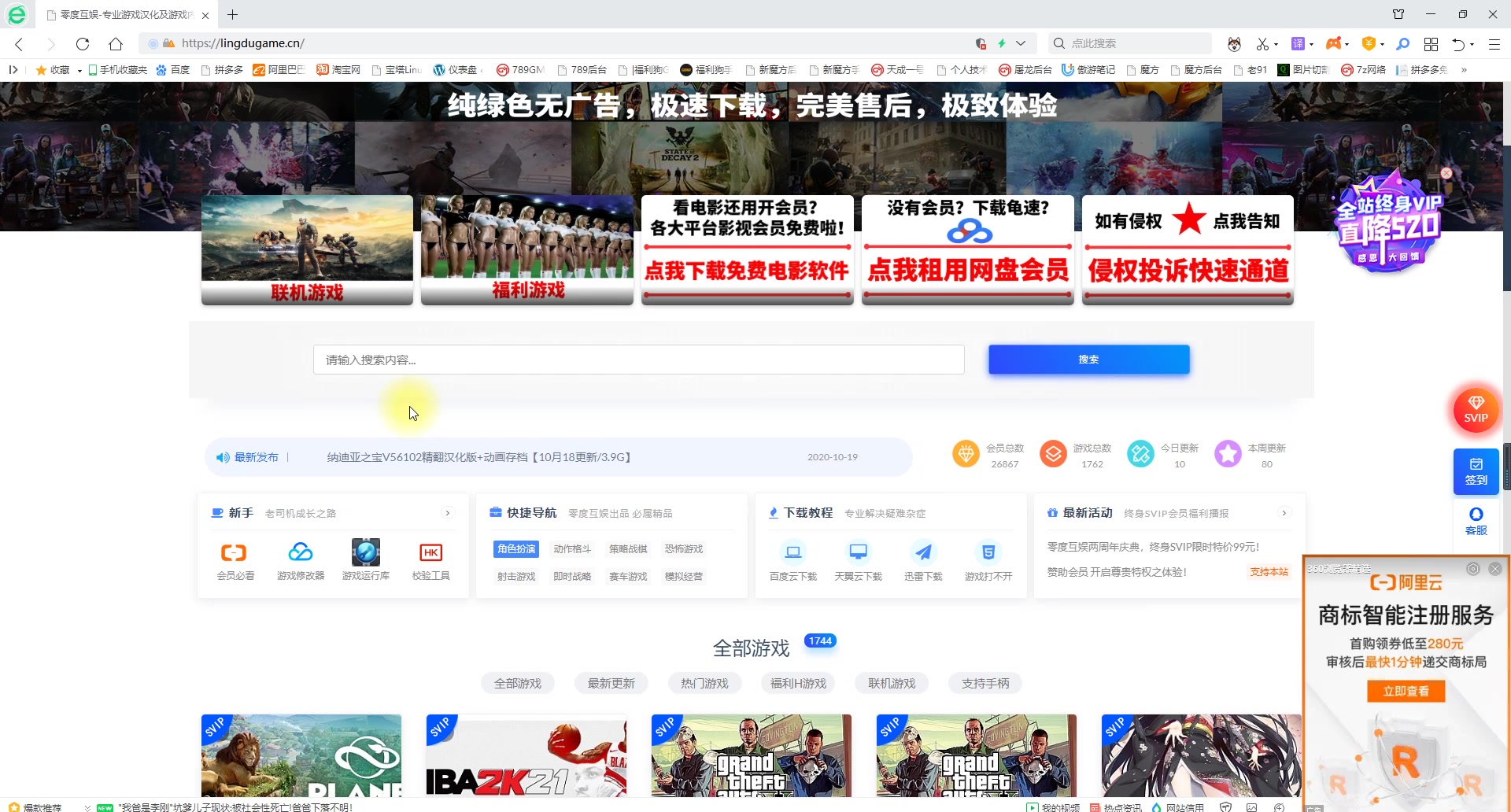1511x812 pixels.
Task: Close the floating VIP promo badge
Action: (1446, 173)
